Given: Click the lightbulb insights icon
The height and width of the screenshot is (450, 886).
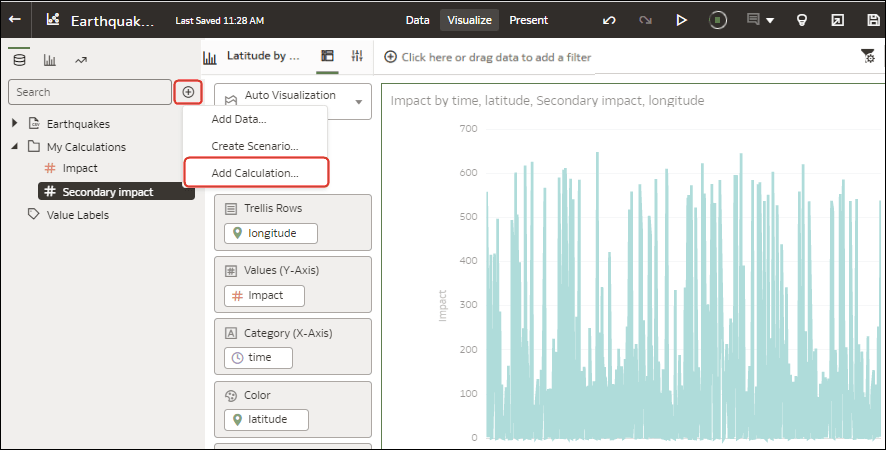Looking at the screenshot, I should tap(801, 20).
